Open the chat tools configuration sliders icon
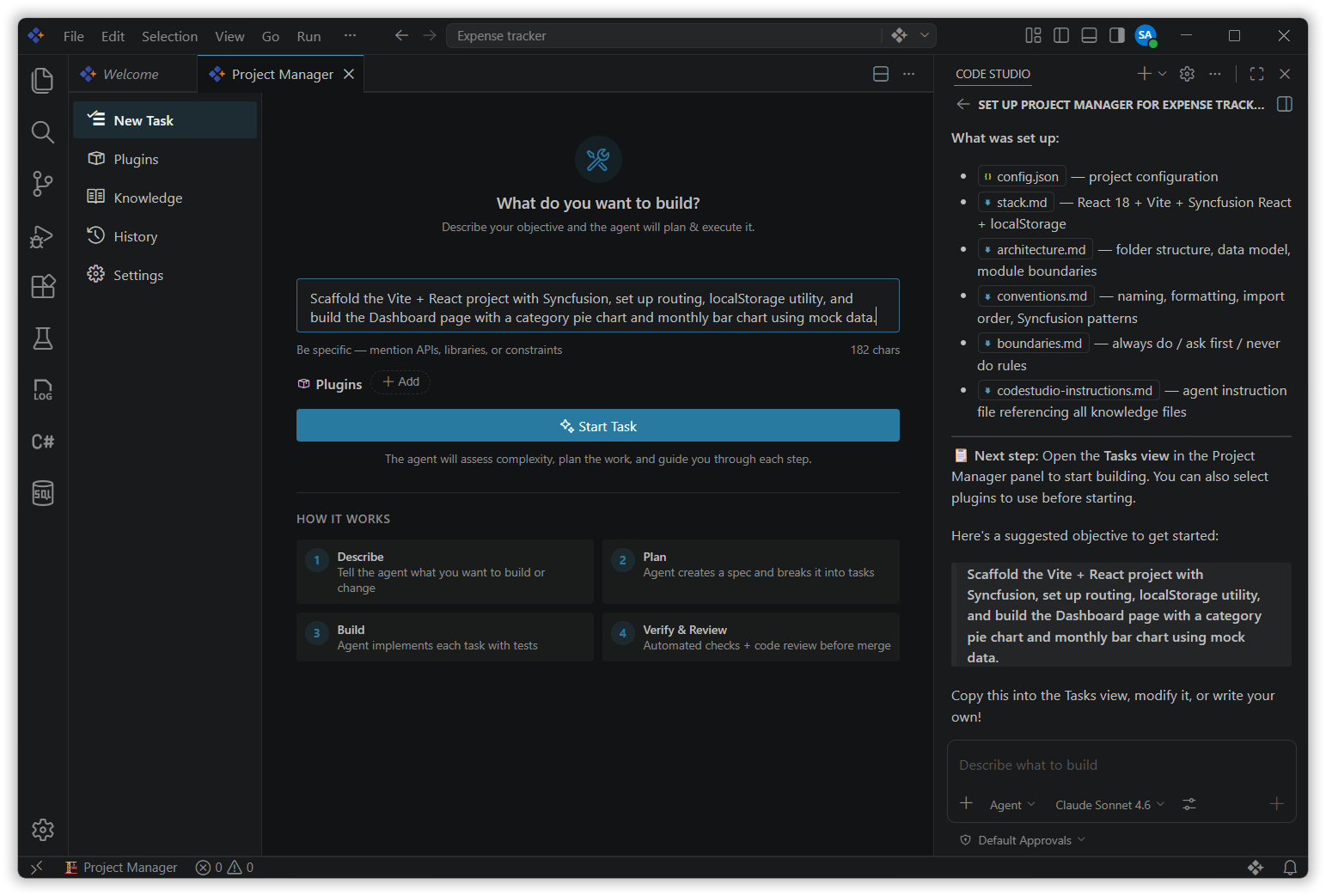 point(1189,804)
